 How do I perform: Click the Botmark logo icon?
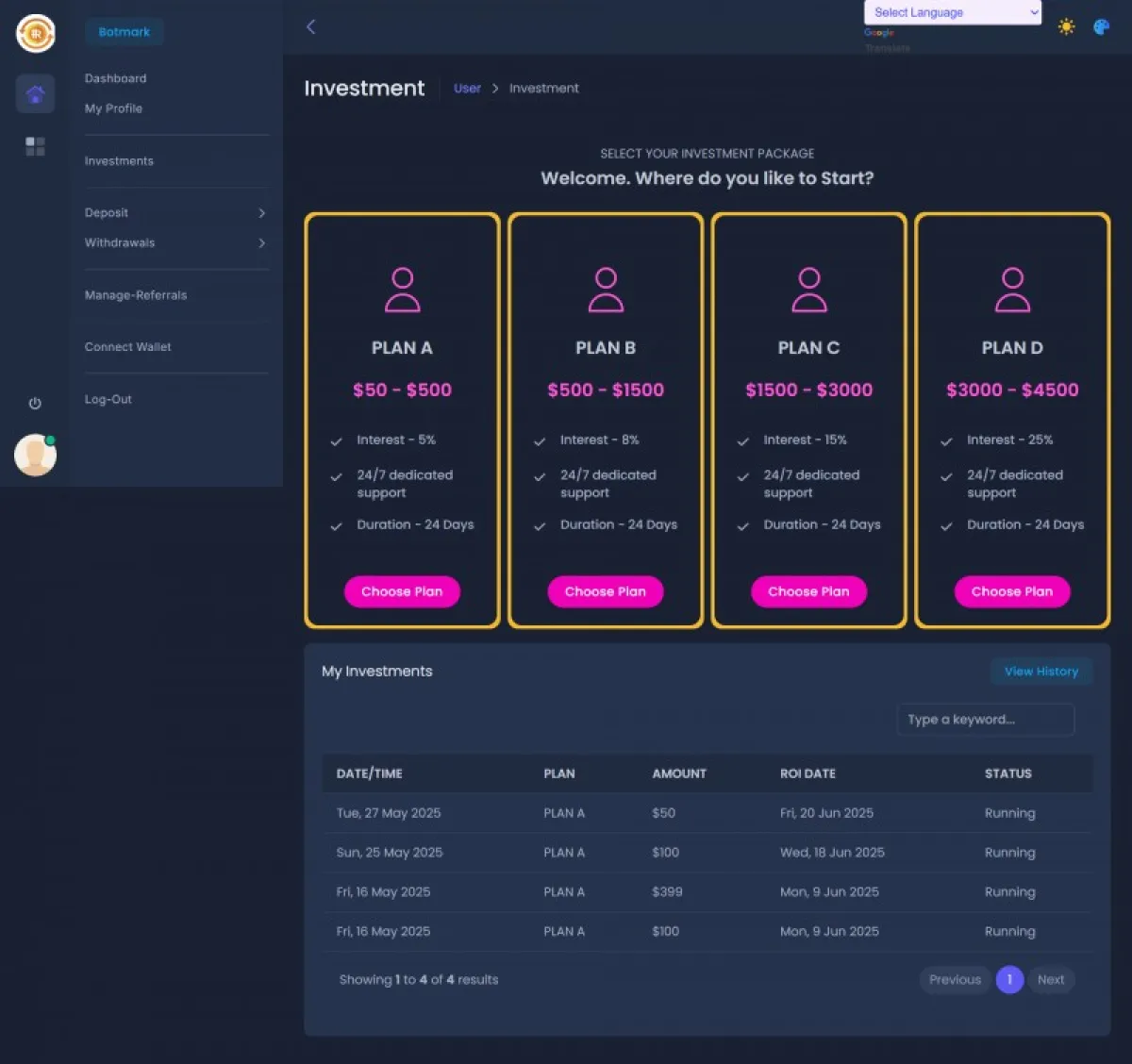[x=36, y=34]
